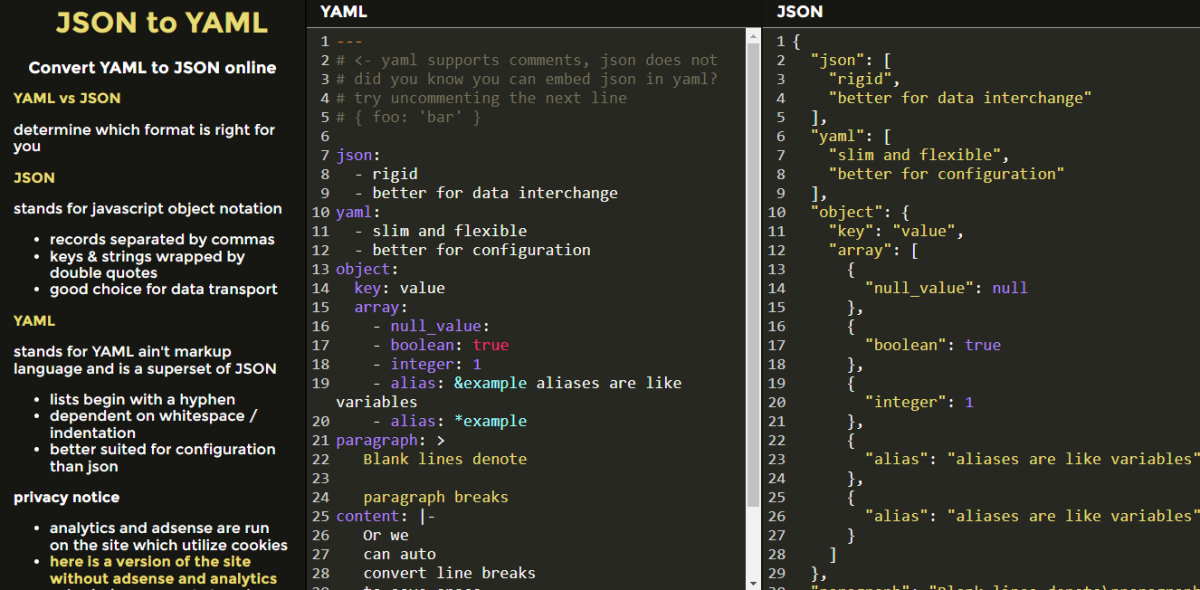1200x590 pixels.
Task: Click line number 1 in the YAML editor
Action: (324, 40)
